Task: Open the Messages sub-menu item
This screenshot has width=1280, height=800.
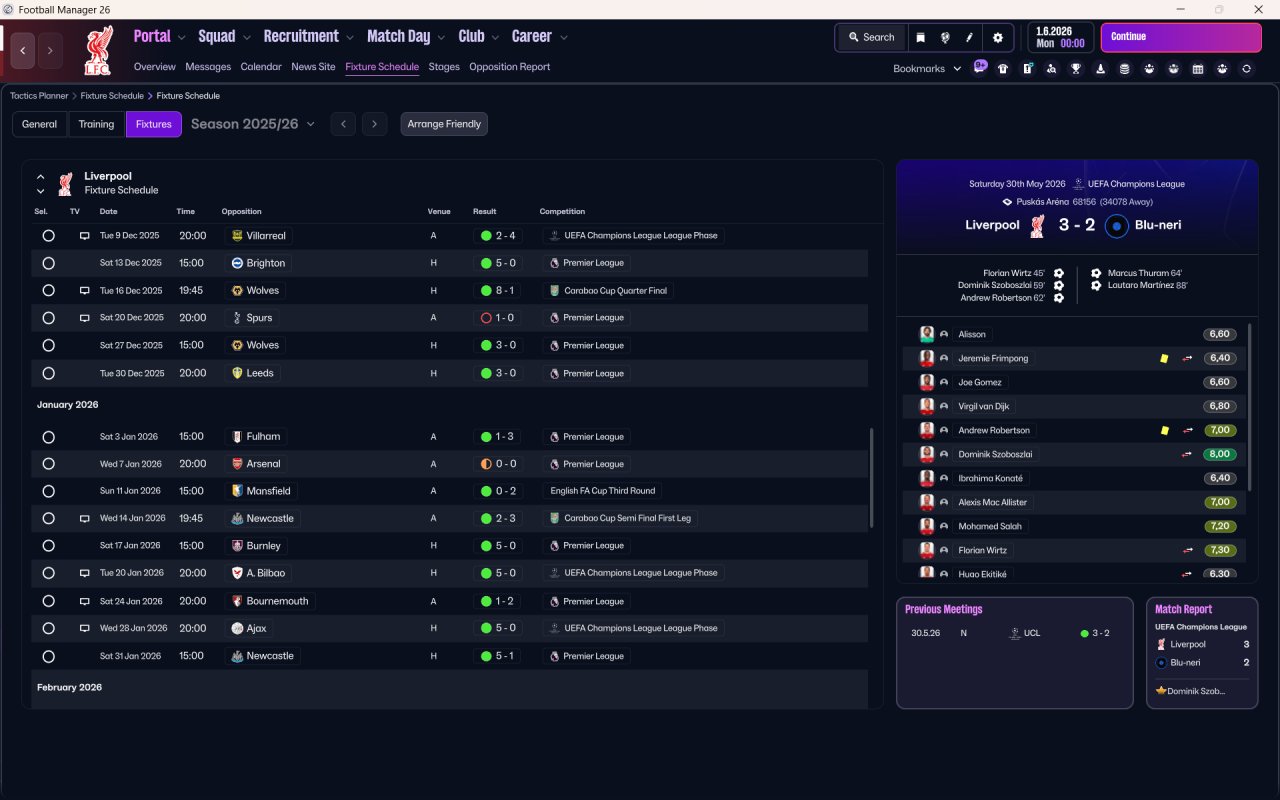Action: coord(208,67)
